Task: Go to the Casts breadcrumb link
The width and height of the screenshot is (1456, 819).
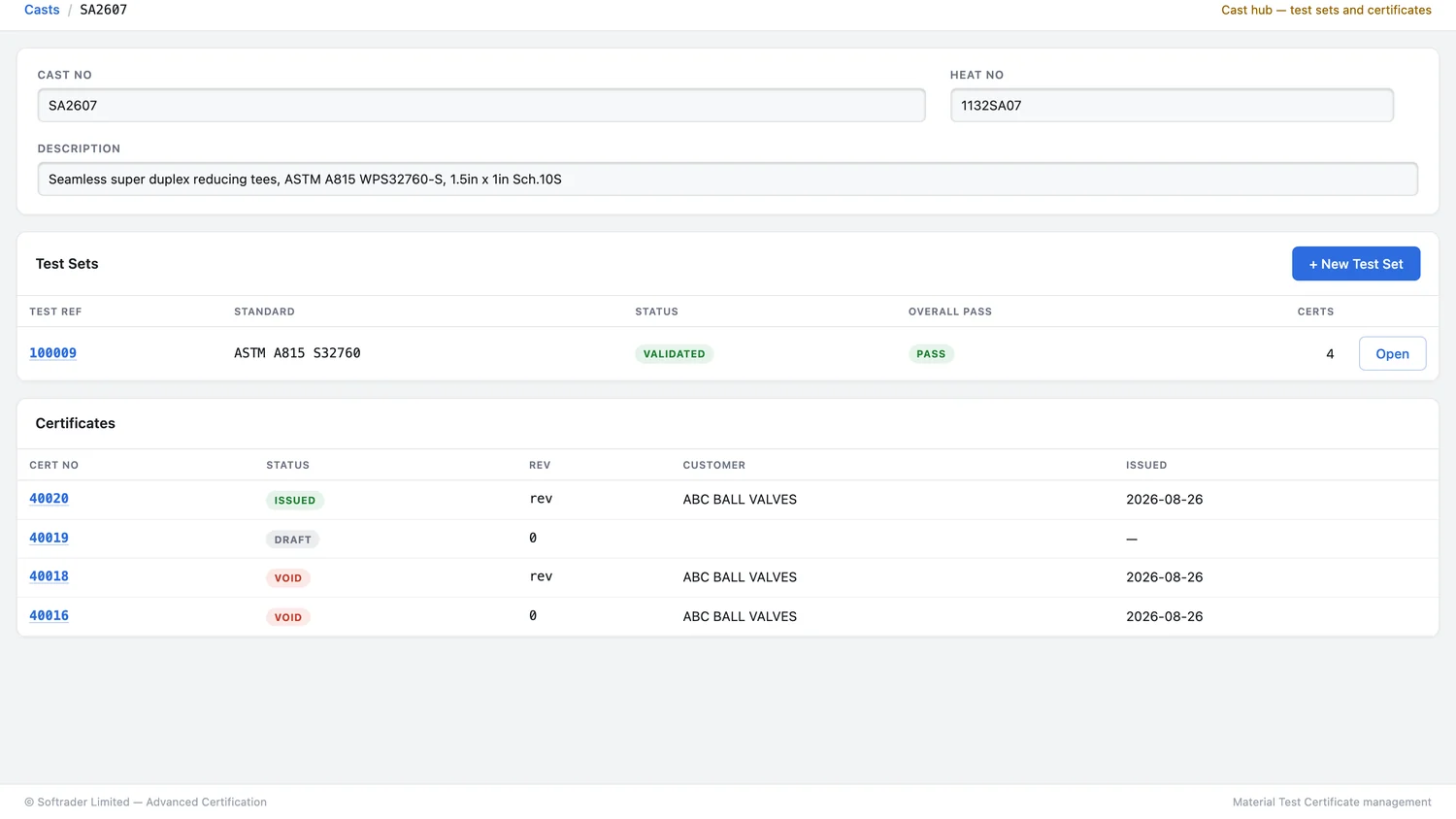Action: 42,10
